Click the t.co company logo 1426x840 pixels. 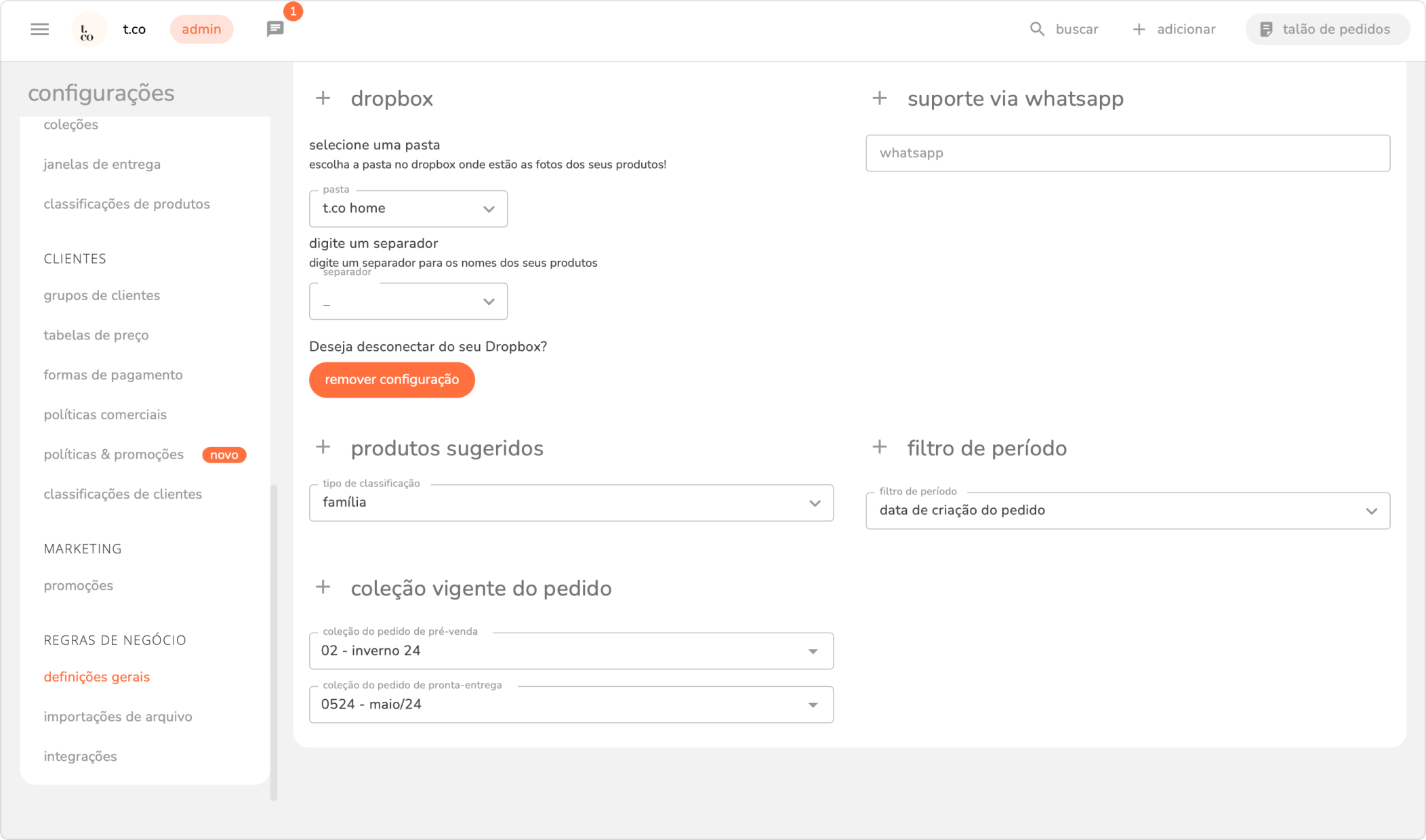88,30
